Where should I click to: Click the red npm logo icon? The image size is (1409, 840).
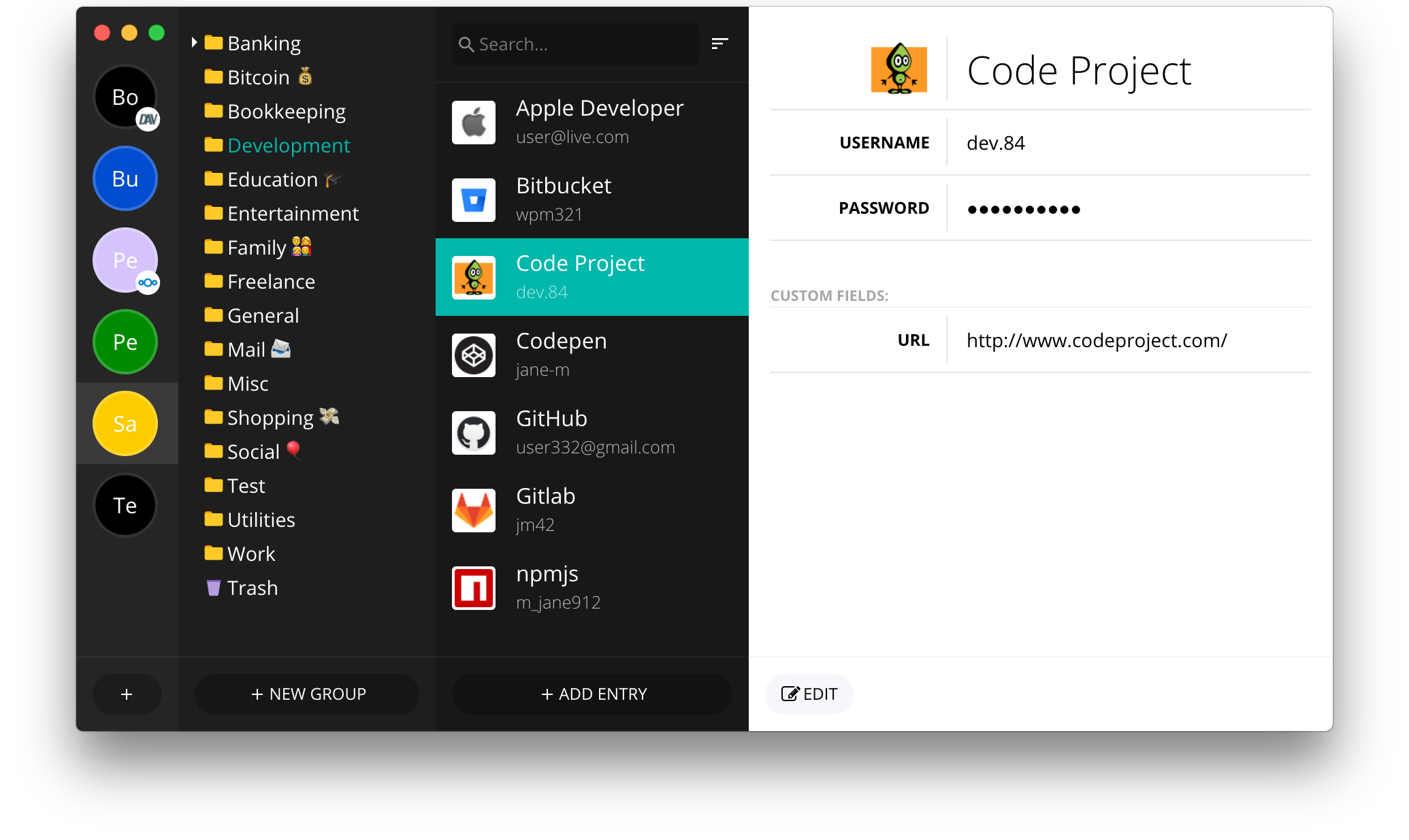(474, 588)
